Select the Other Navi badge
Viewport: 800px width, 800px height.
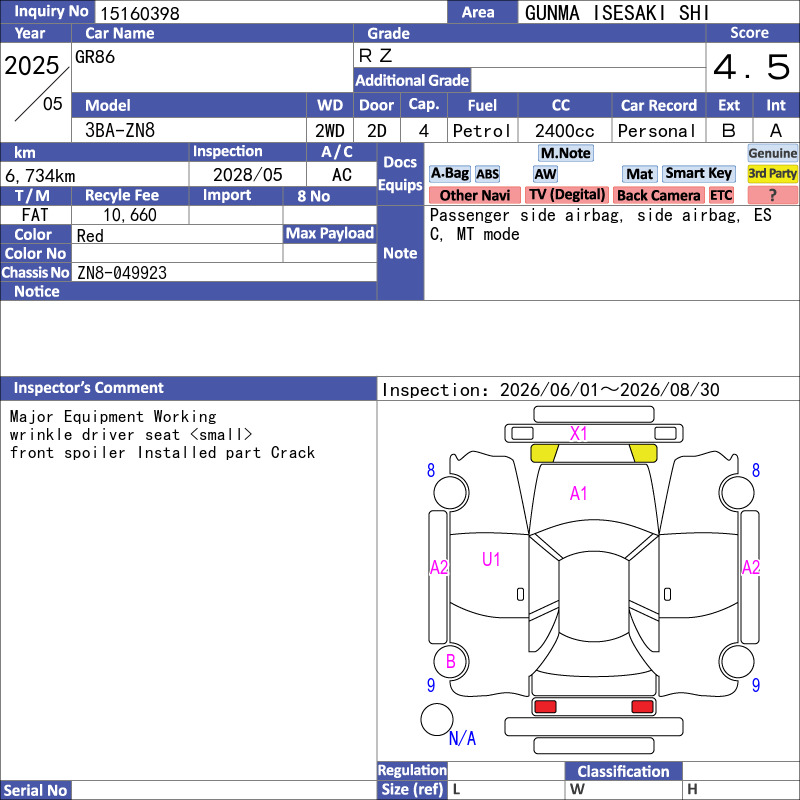pyautogui.click(x=474, y=195)
